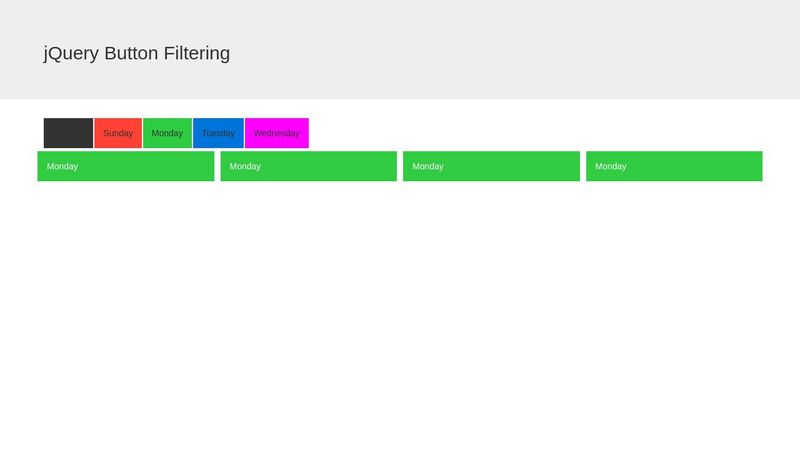The height and width of the screenshot is (450, 800).
Task: Click the fourth Monday card
Action: pos(674,166)
